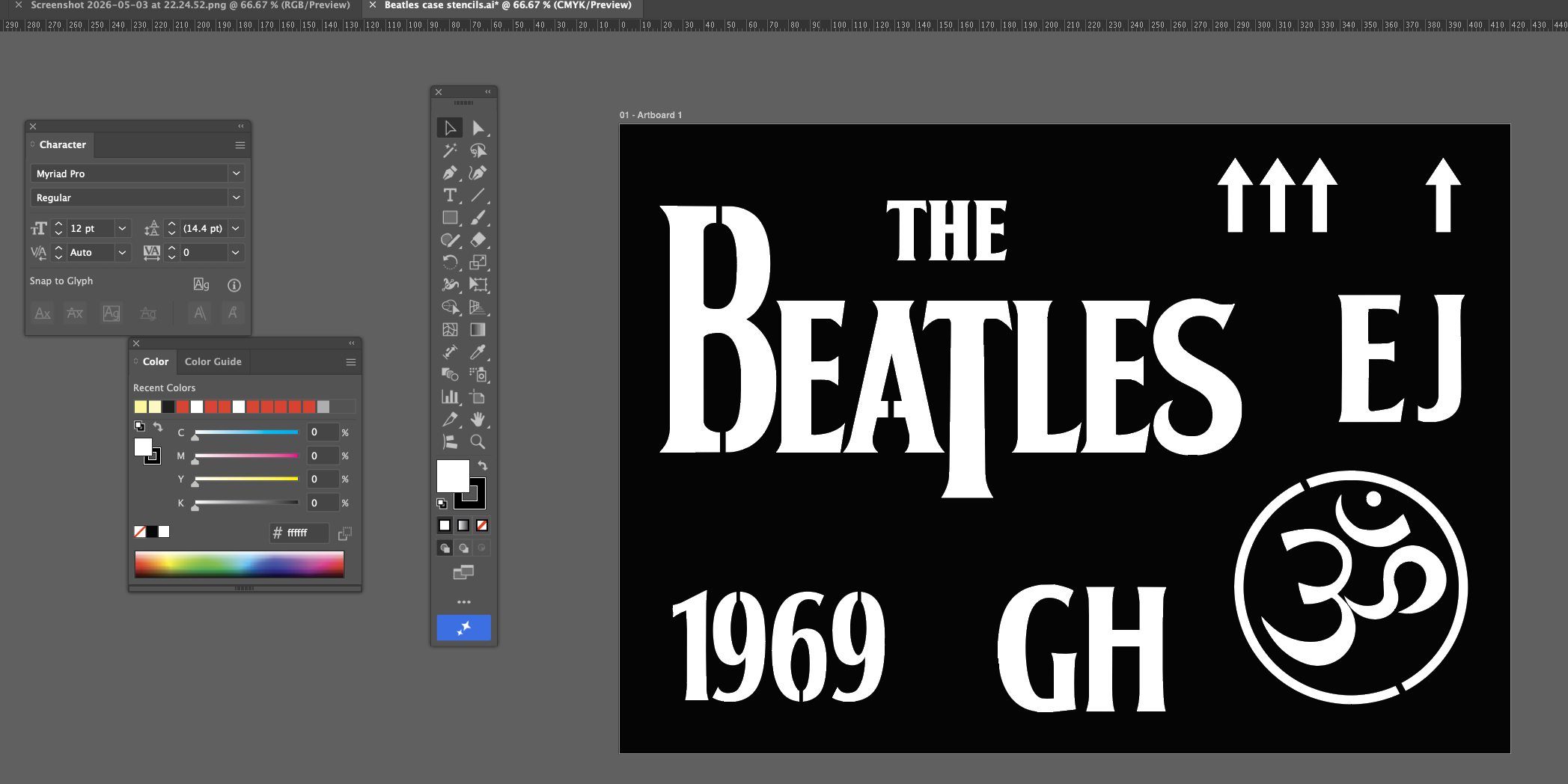Viewport: 1568px width, 784px height.
Task: Select the Zoom magnifier tool
Action: [478, 442]
